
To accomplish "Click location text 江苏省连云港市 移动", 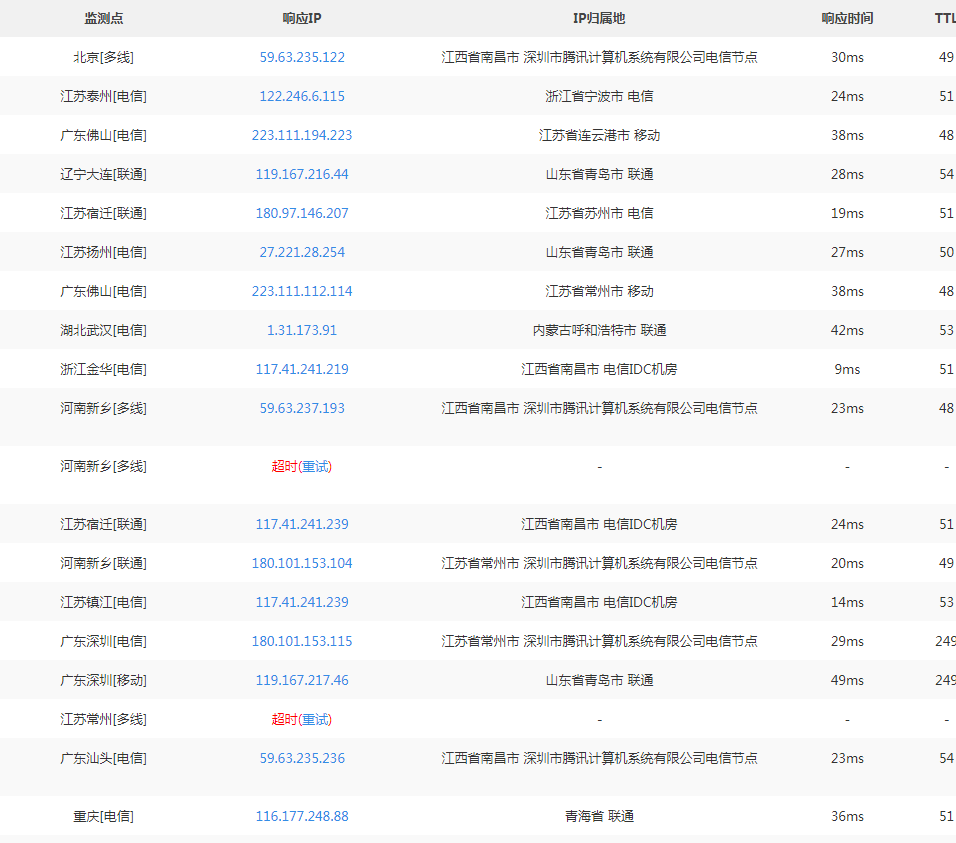I will [x=599, y=135].
